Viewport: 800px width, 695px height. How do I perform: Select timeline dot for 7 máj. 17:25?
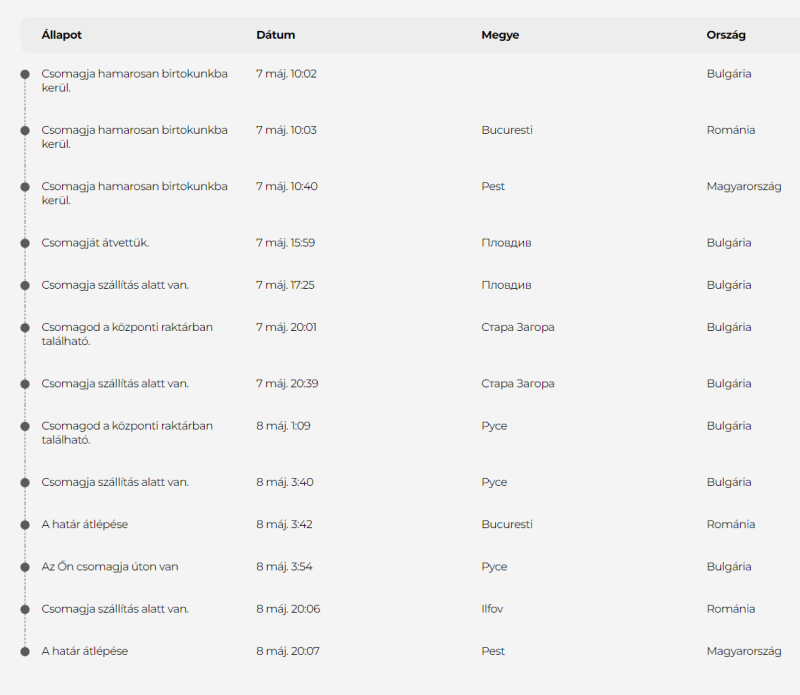point(25,285)
